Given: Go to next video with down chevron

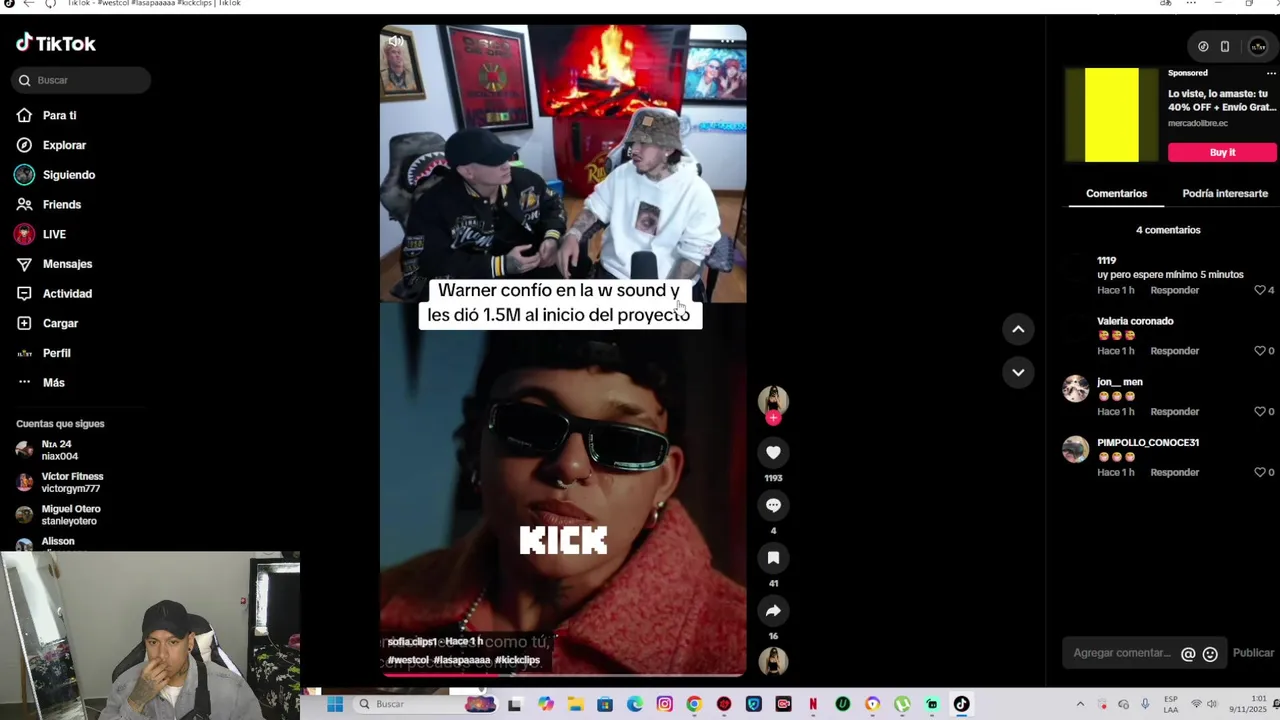Looking at the screenshot, I should pos(1018,372).
